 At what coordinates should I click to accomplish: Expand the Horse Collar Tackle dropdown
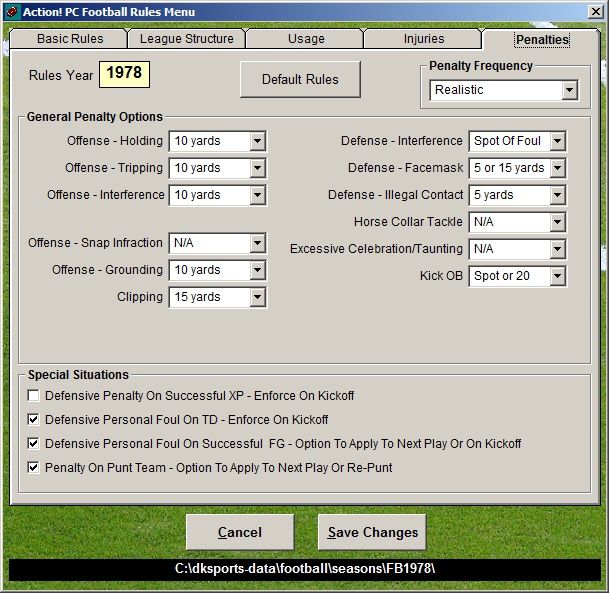[x=557, y=222]
